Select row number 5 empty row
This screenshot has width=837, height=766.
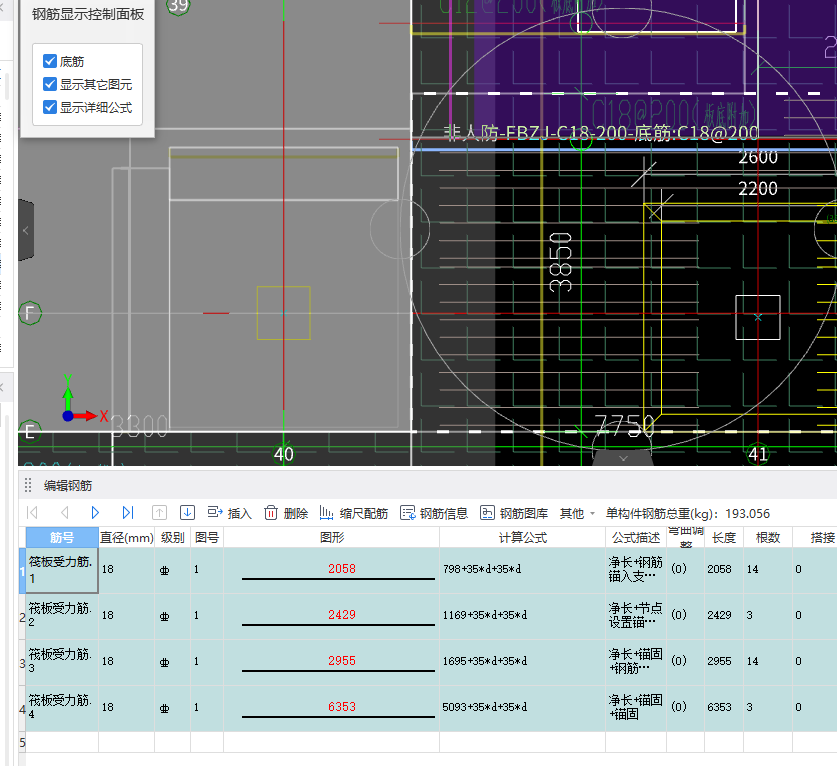pos(22,742)
